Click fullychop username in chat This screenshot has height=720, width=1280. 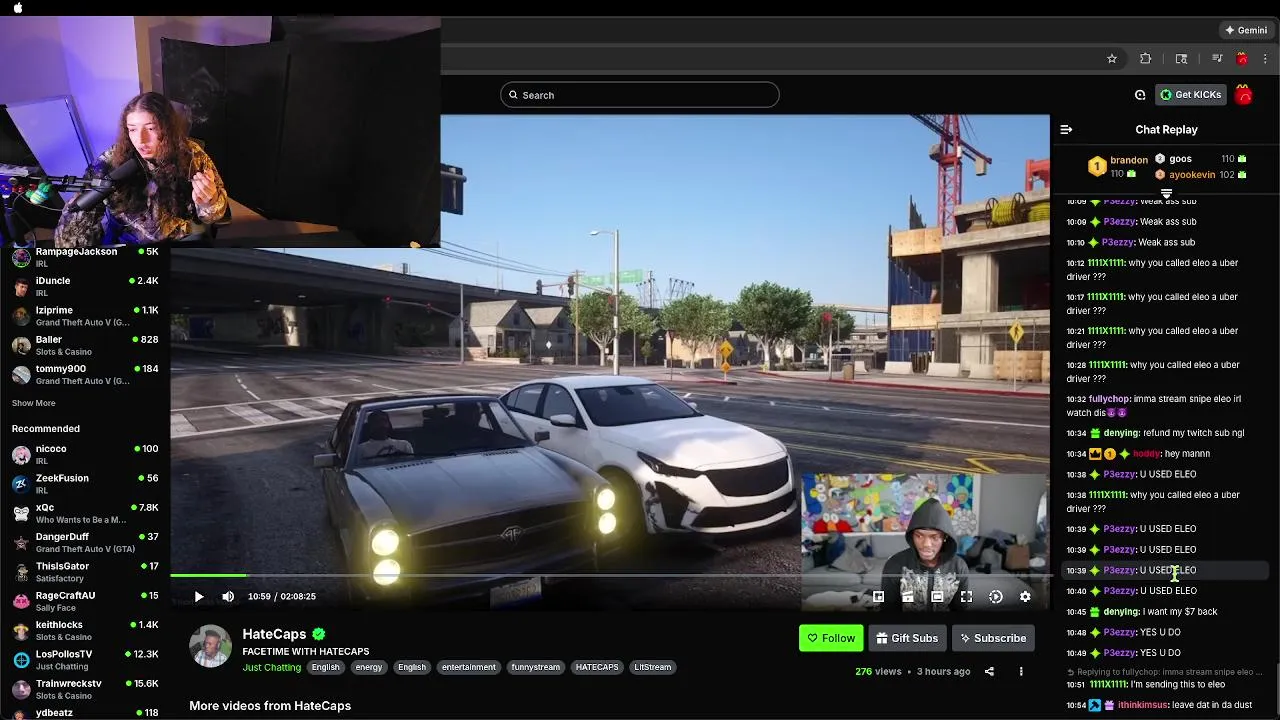click(1108, 399)
